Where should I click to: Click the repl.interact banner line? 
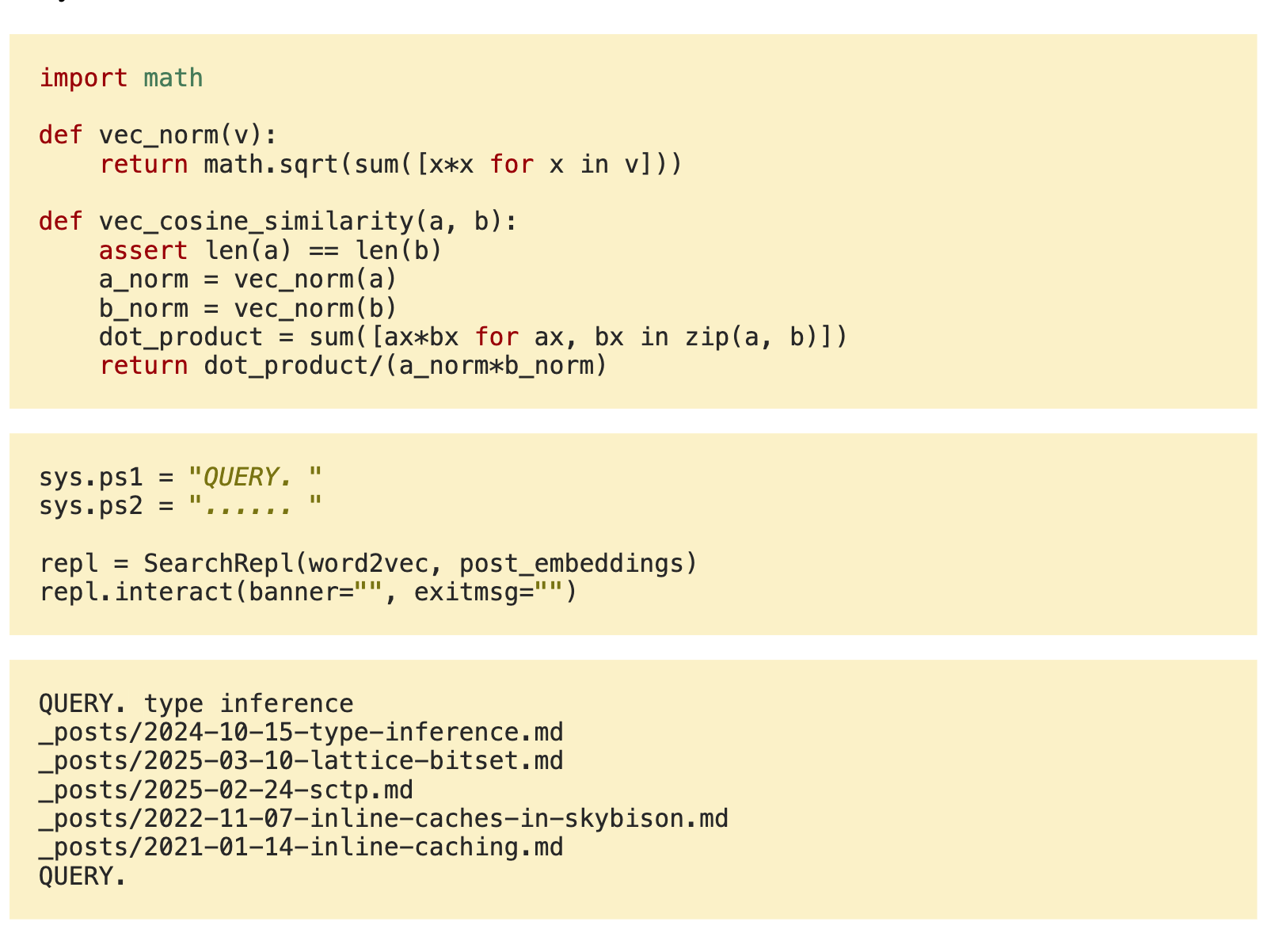click(x=308, y=592)
